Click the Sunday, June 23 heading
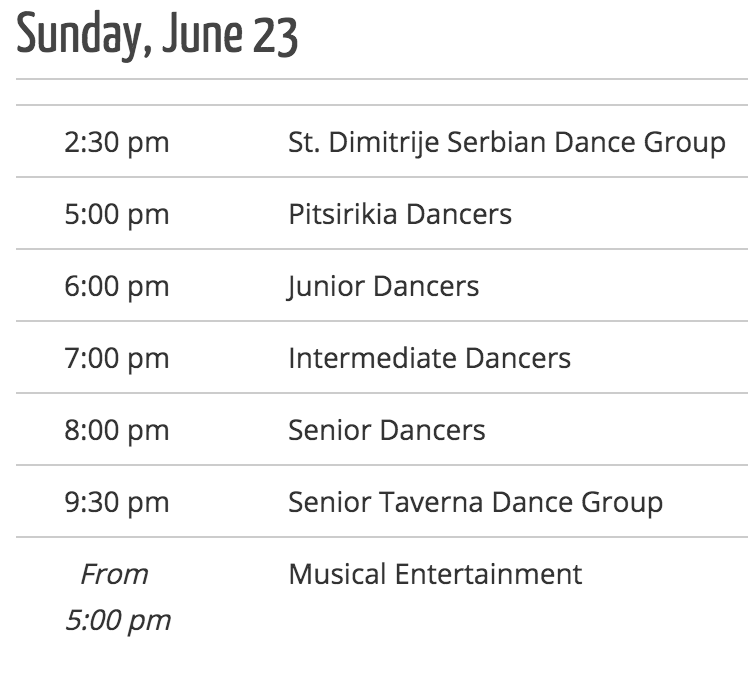 [x=157, y=35]
